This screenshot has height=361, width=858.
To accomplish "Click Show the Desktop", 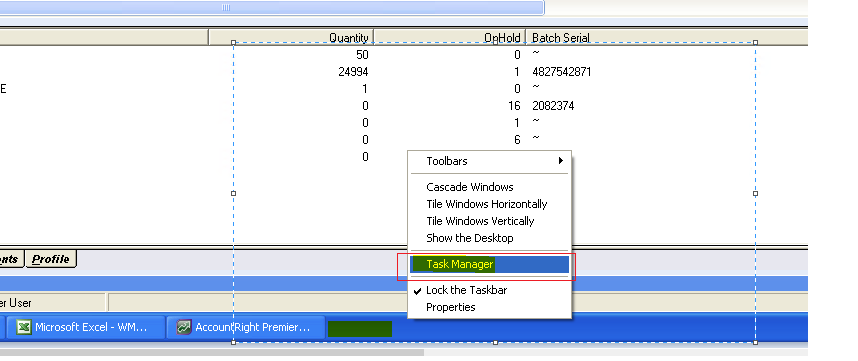I will pyautogui.click(x=490, y=238).
